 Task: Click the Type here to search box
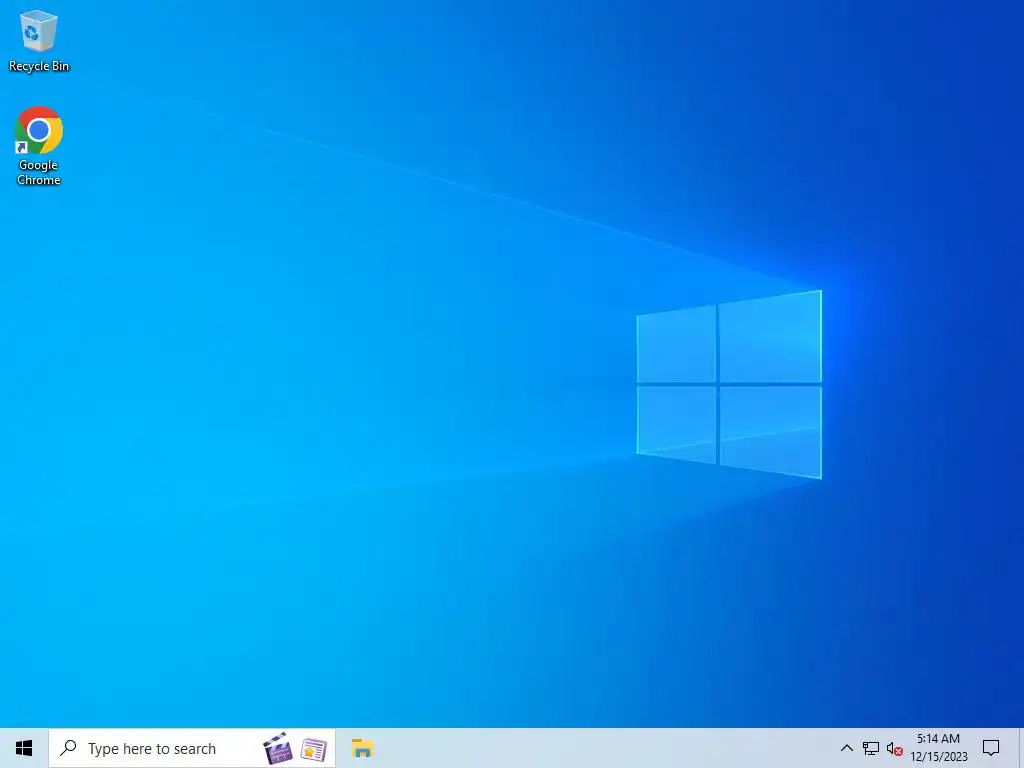tap(192, 748)
